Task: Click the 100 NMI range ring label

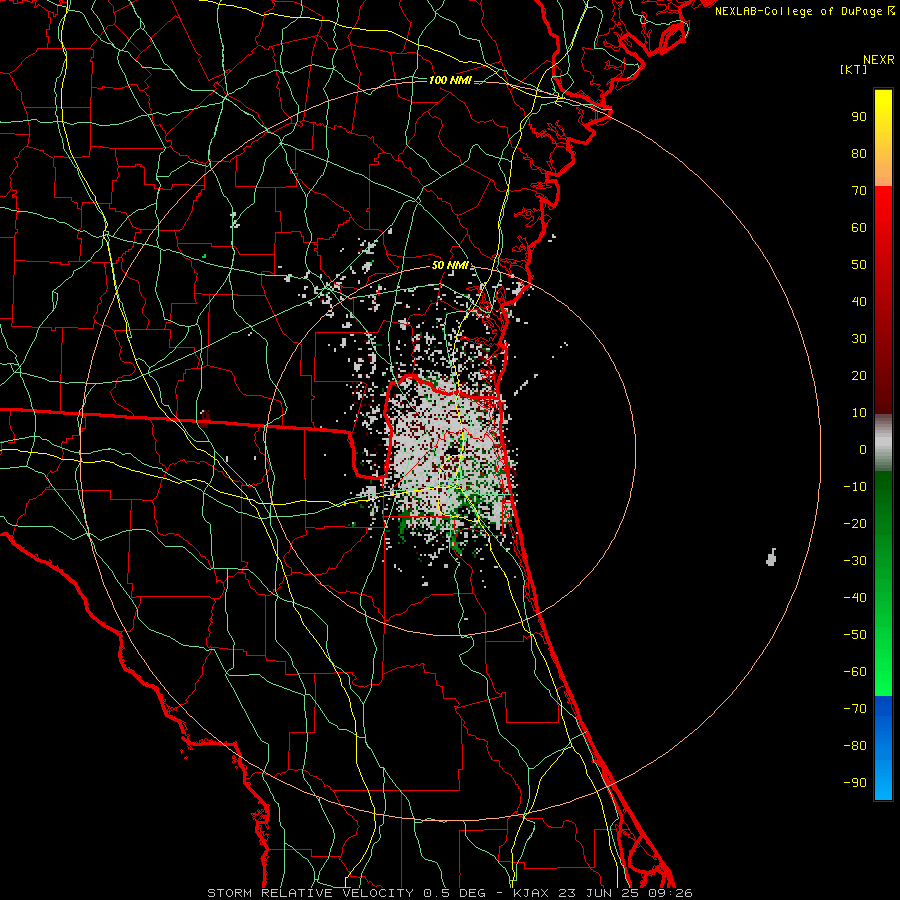Action: click(x=450, y=80)
